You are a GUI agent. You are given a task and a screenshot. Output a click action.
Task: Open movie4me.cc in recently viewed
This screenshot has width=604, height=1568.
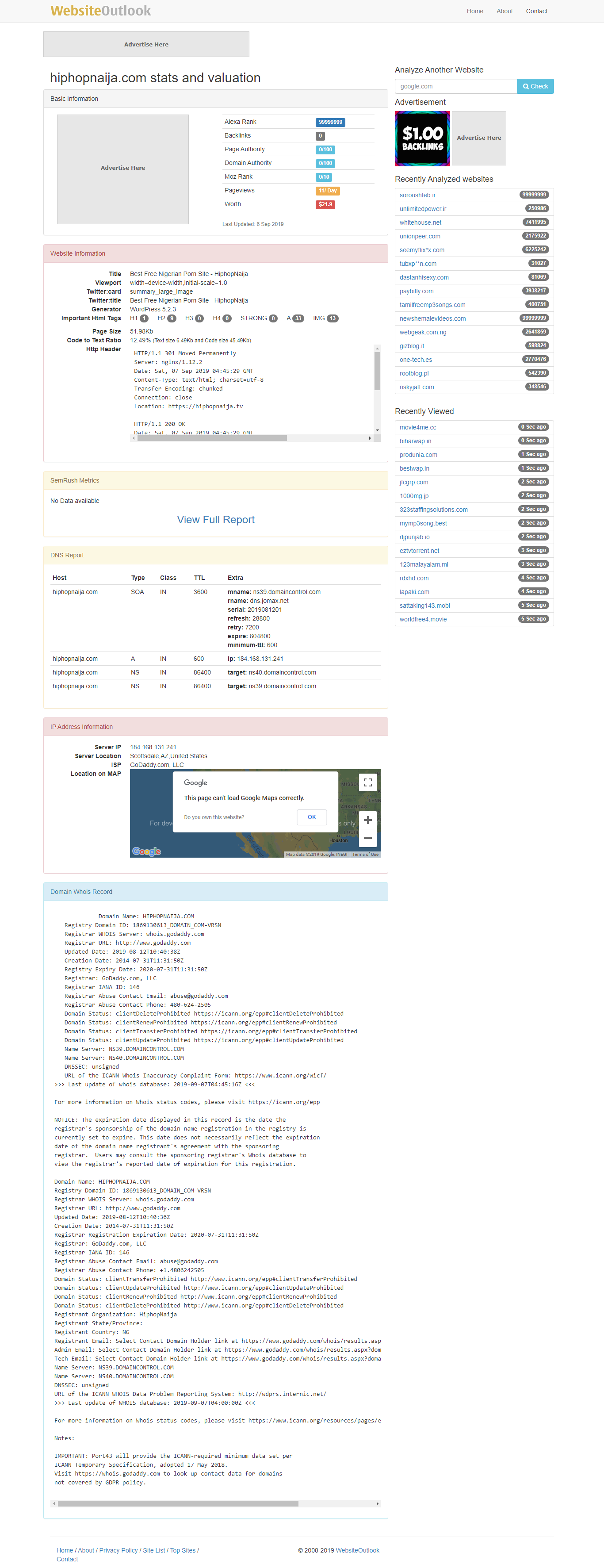[418, 427]
